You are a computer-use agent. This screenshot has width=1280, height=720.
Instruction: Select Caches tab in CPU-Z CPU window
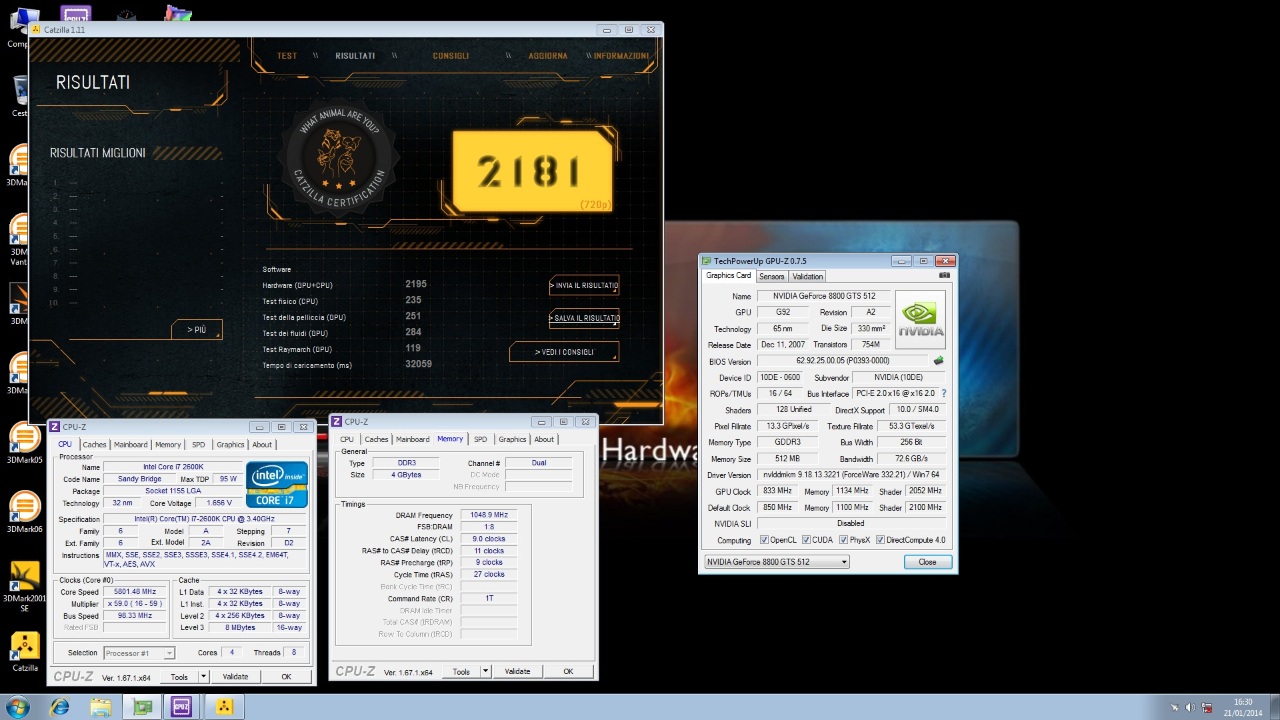tap(95, 445)
